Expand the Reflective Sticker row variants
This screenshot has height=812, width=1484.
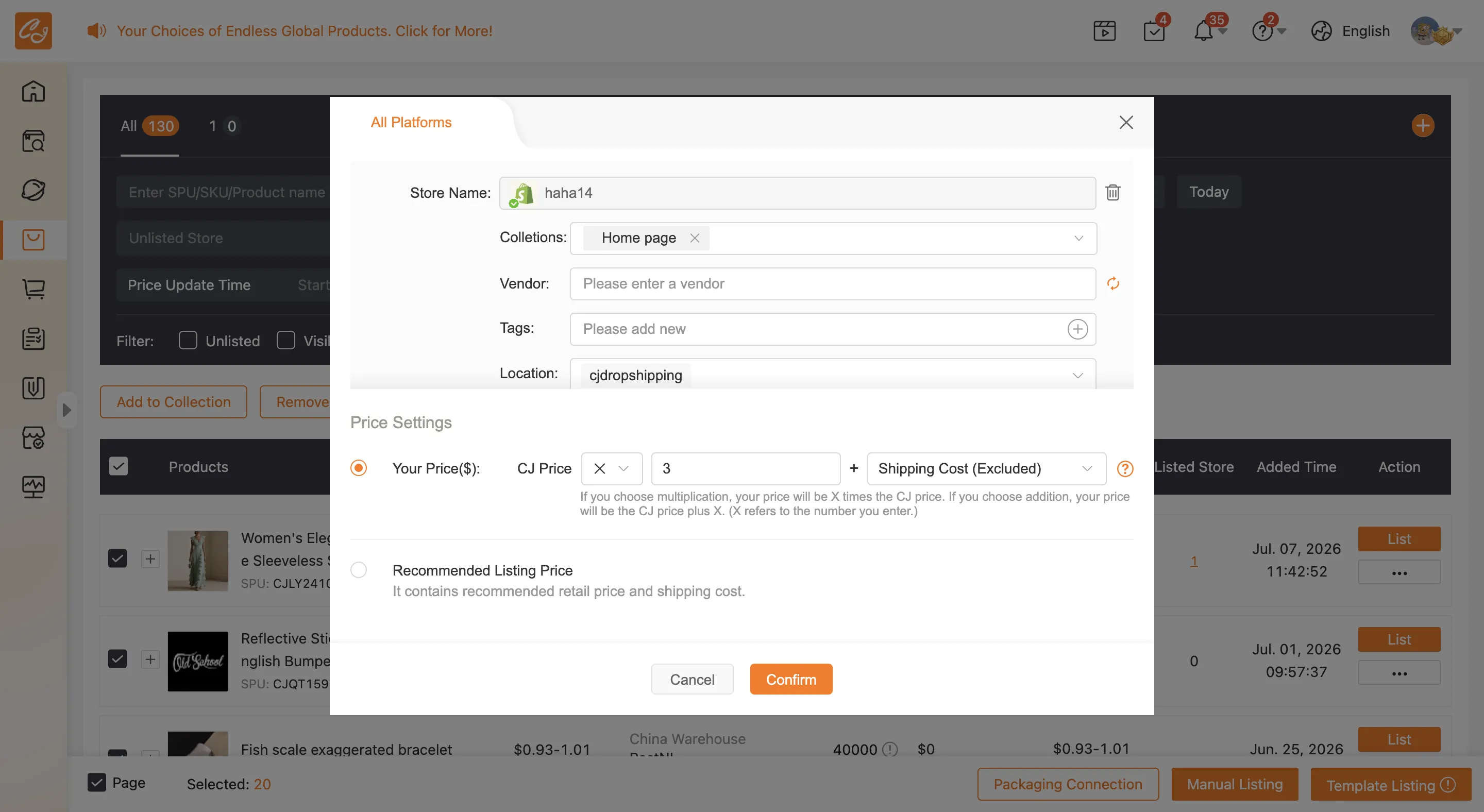[150, 659]
